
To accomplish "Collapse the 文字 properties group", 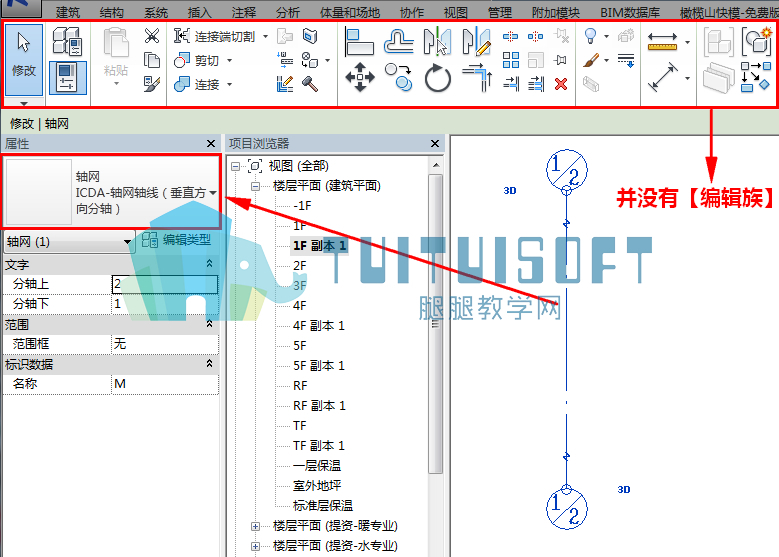I will (x=209, y=264).
